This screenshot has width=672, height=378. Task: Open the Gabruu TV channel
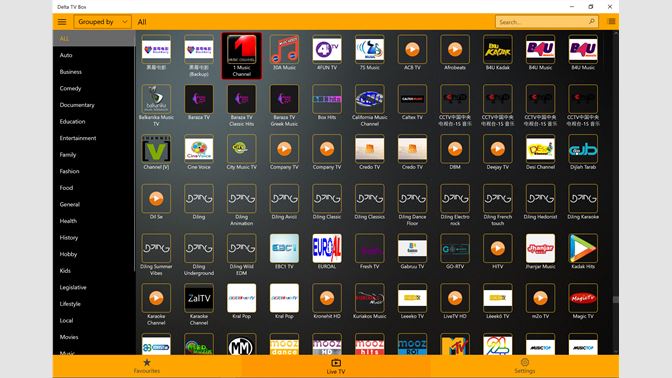(x=412, y=252)
